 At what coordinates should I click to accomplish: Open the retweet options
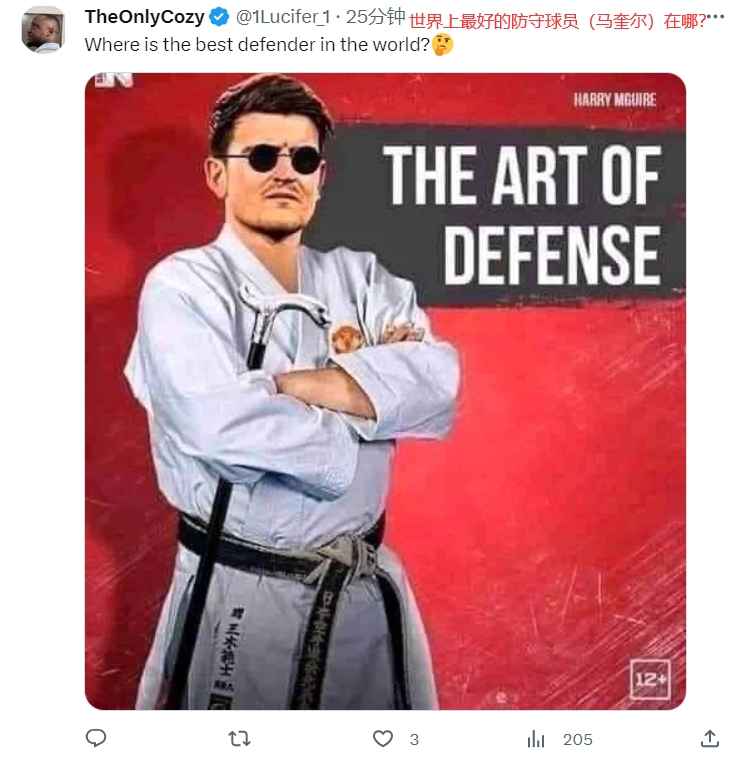pos(239,739)
